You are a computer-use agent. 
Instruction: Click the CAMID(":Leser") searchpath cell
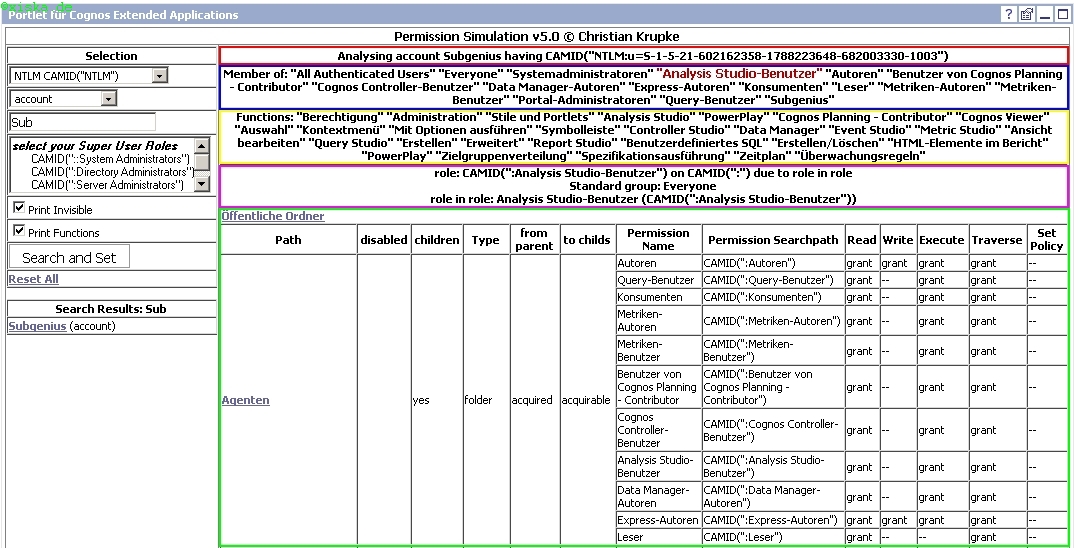point(773,537)
